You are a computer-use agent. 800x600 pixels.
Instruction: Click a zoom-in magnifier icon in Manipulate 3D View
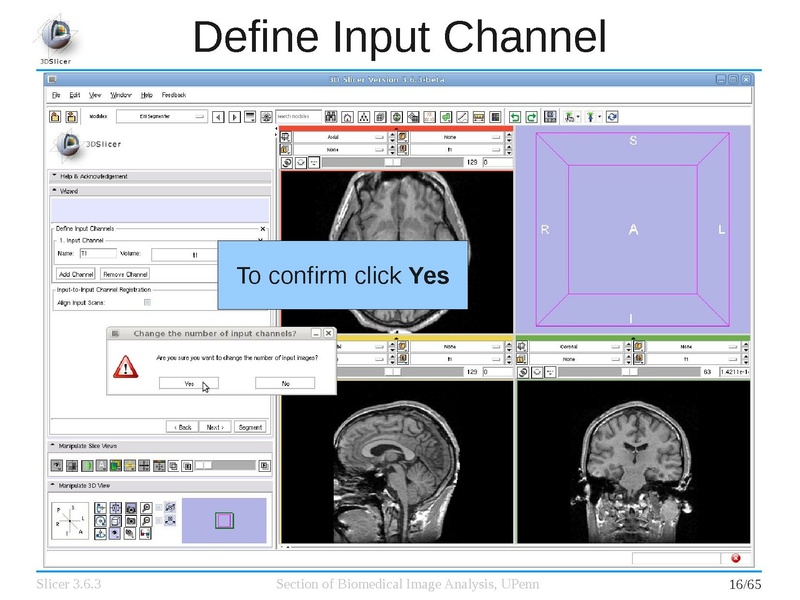147,507
